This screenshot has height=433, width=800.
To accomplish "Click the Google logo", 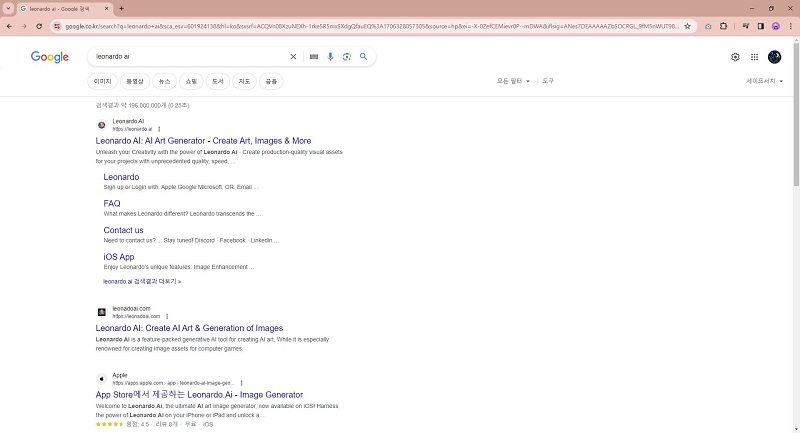I will [49, 57].
